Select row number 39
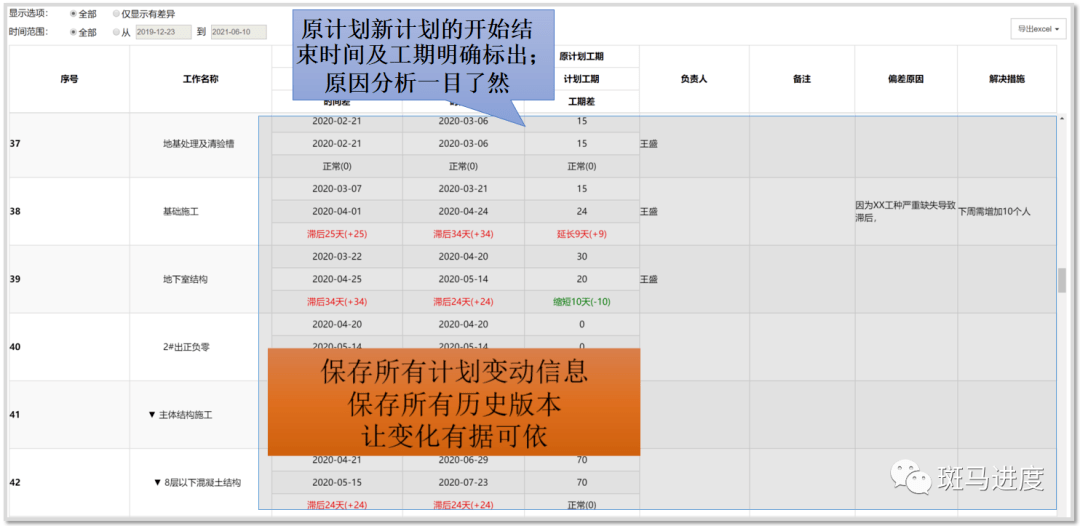 [x=15, y=279]
